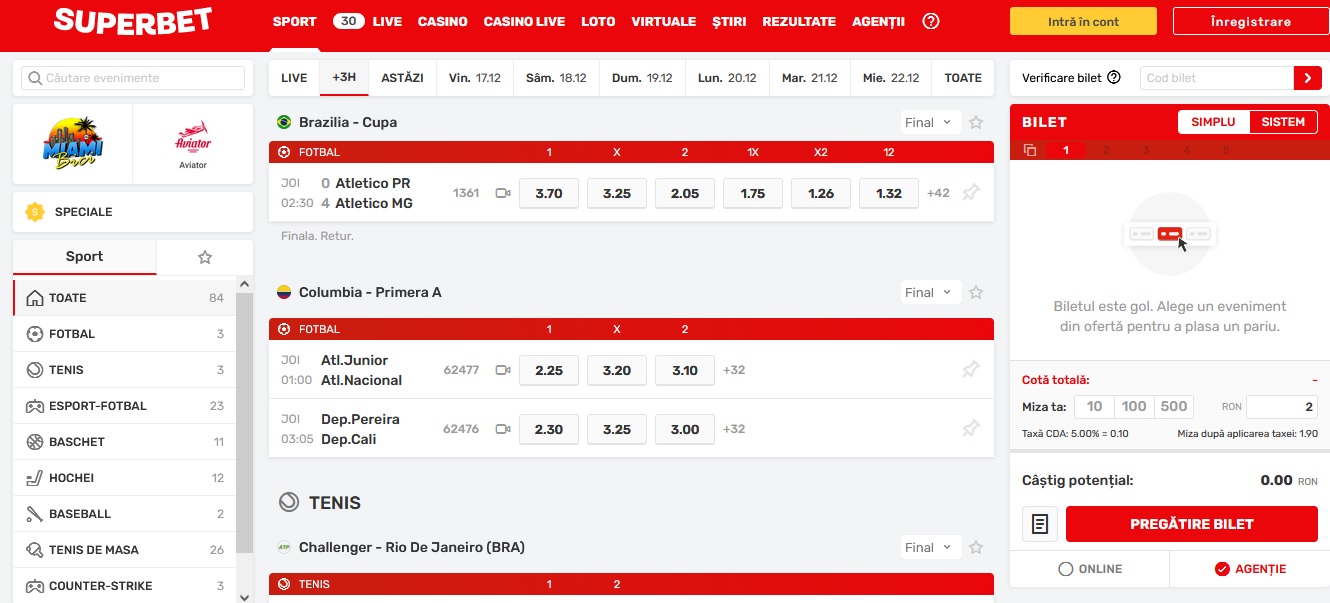This screenshot has width=1330, height=603.
Task: Go to the CASINO menu
Action: tap(443, 21)
